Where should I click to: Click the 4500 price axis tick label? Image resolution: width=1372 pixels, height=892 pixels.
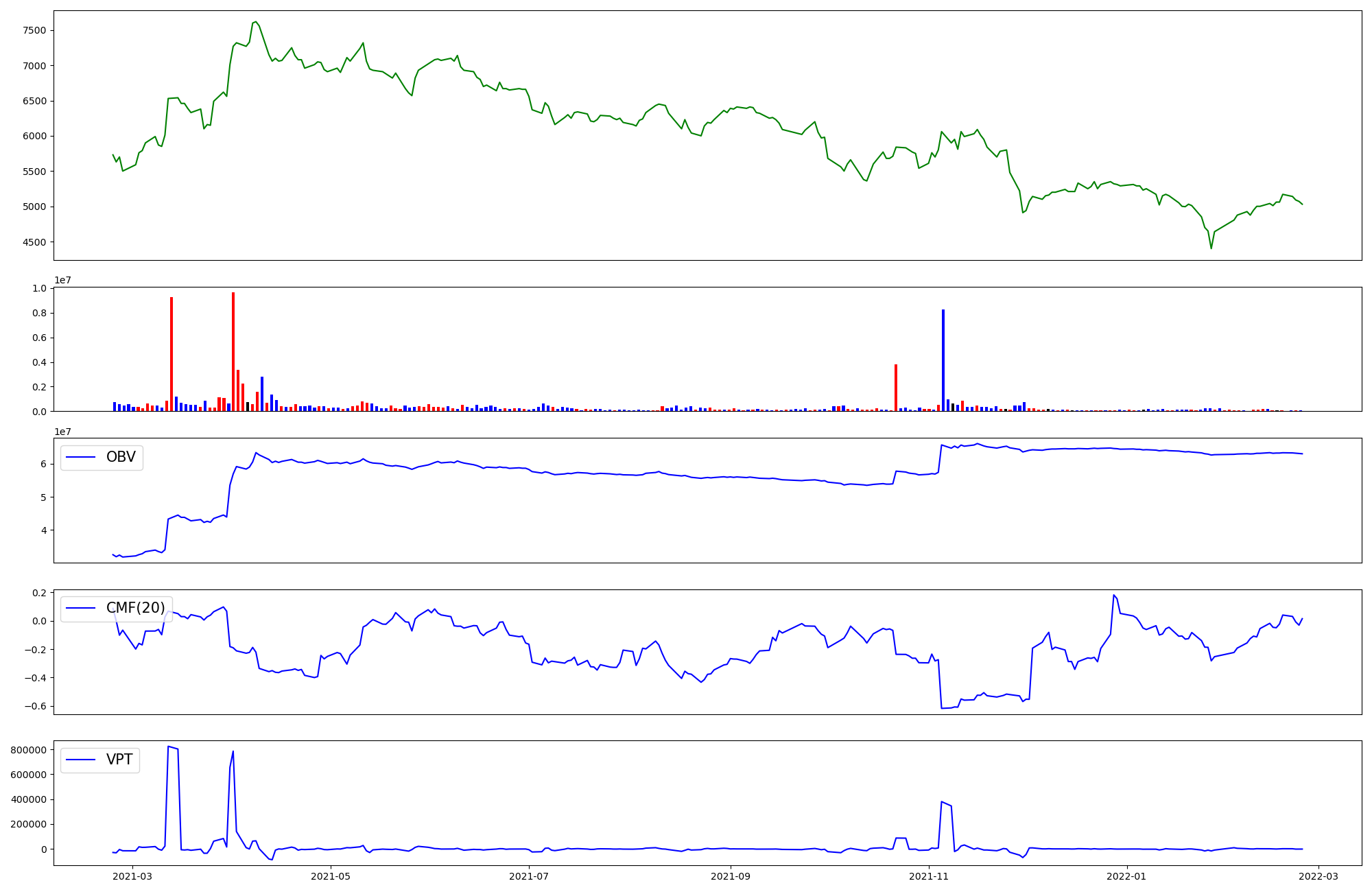click(x=34, y=242)
